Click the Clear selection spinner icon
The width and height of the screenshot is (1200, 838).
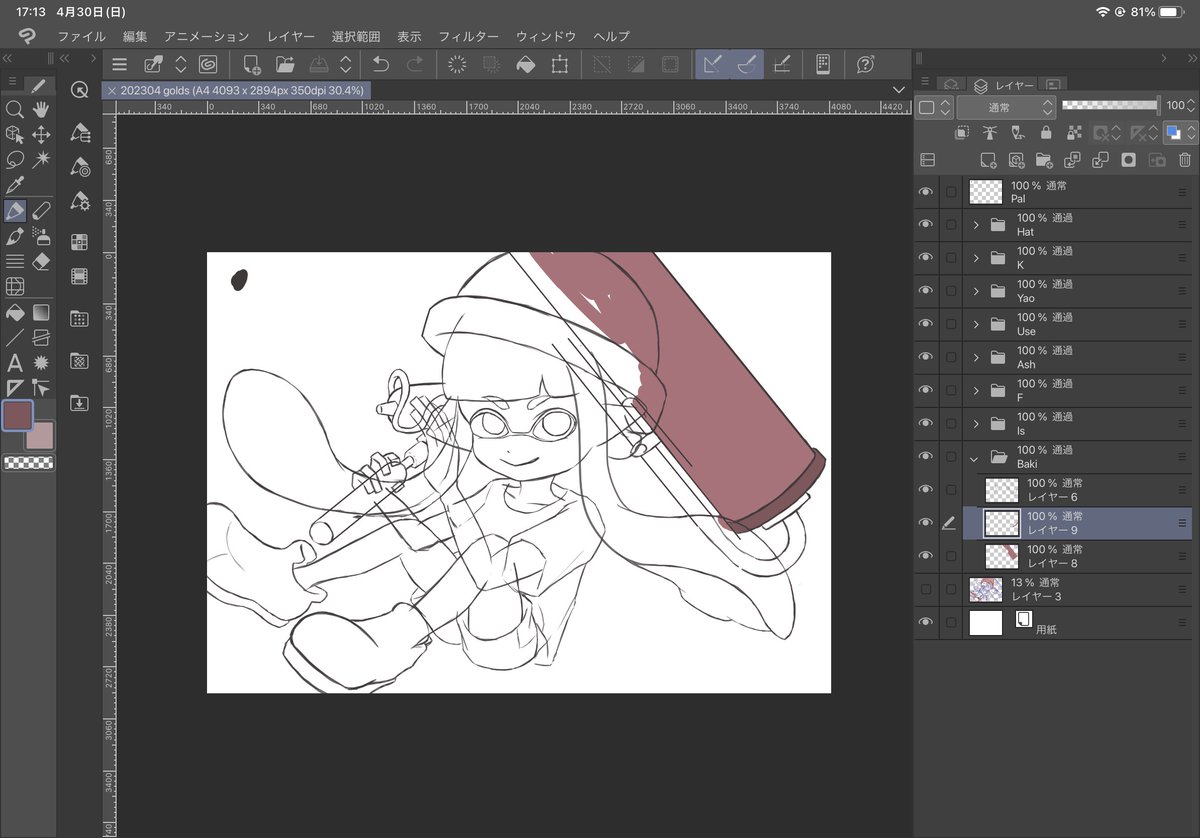tap(457, 65)
